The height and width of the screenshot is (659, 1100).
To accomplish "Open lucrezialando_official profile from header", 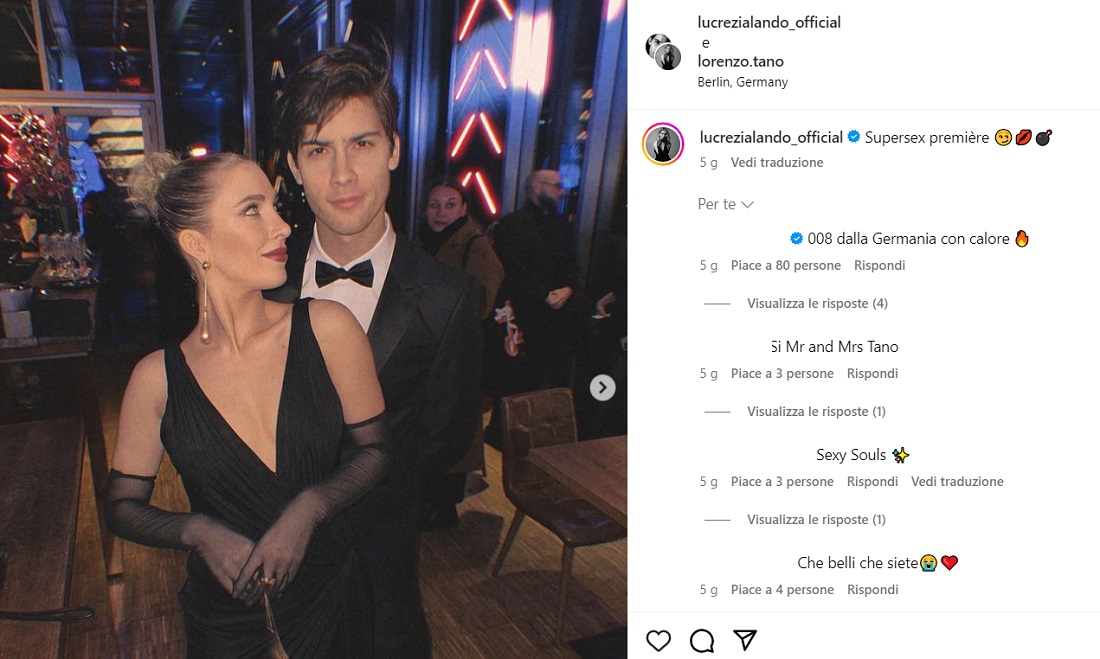I will [769, 22].
